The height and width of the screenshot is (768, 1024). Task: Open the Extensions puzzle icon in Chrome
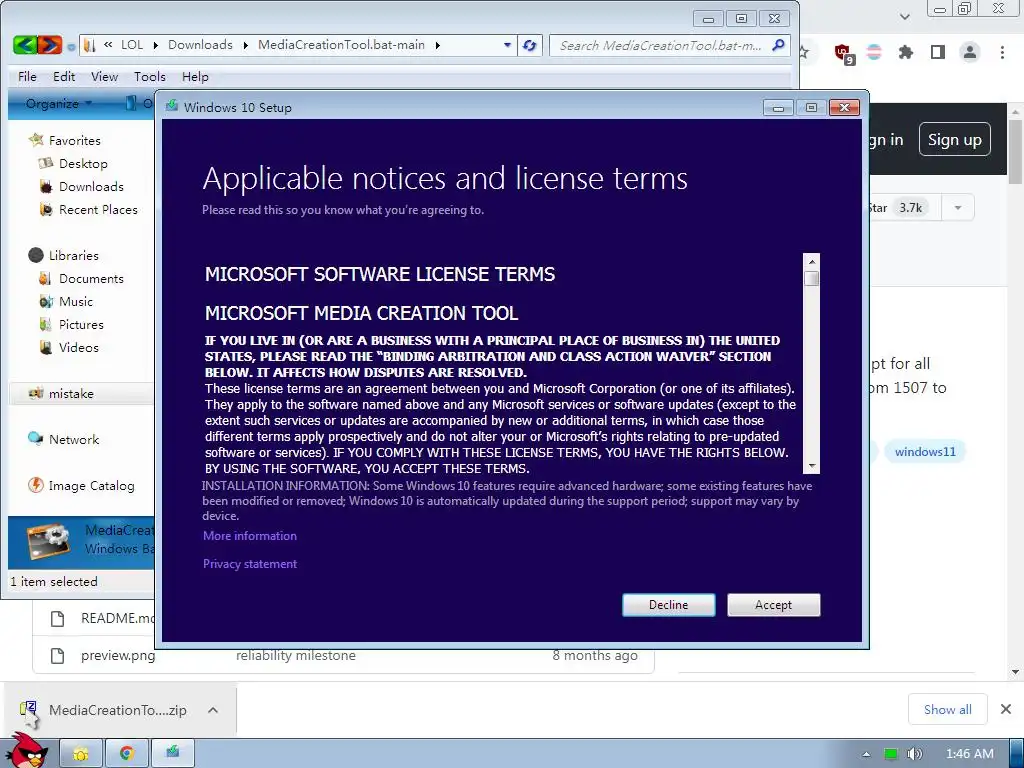pos(906,52)
